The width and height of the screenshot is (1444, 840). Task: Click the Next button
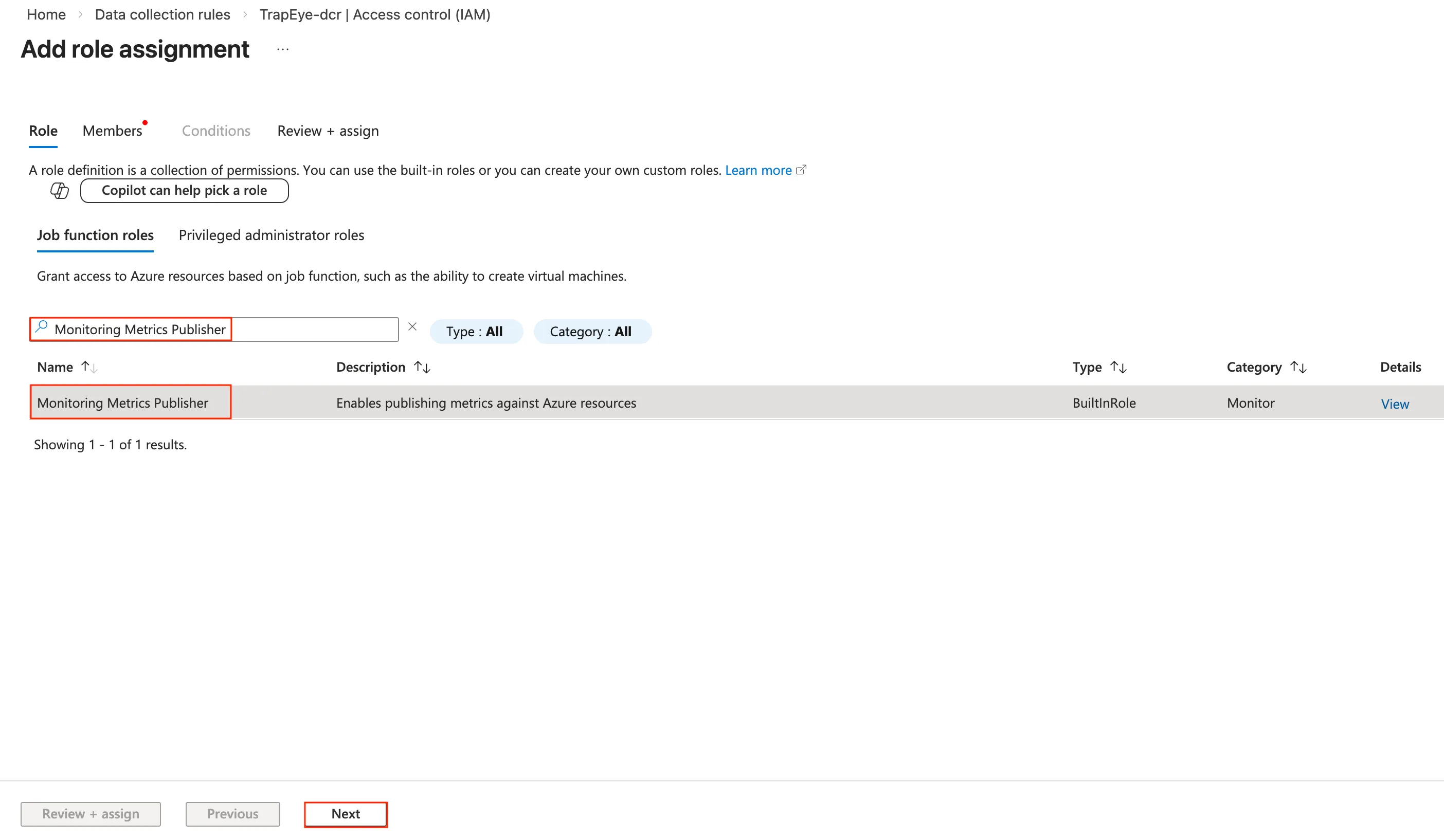coord(346,814)
